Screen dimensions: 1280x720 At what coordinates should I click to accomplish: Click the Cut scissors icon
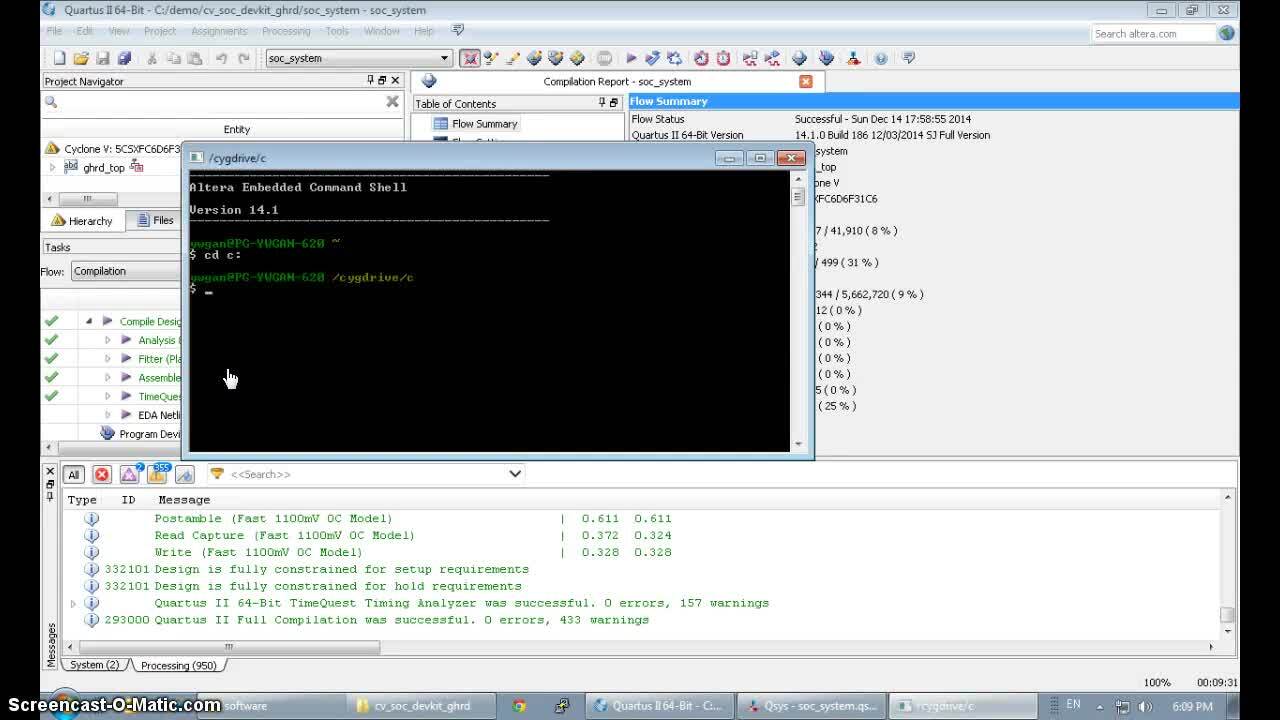click(x=152, y=58)
